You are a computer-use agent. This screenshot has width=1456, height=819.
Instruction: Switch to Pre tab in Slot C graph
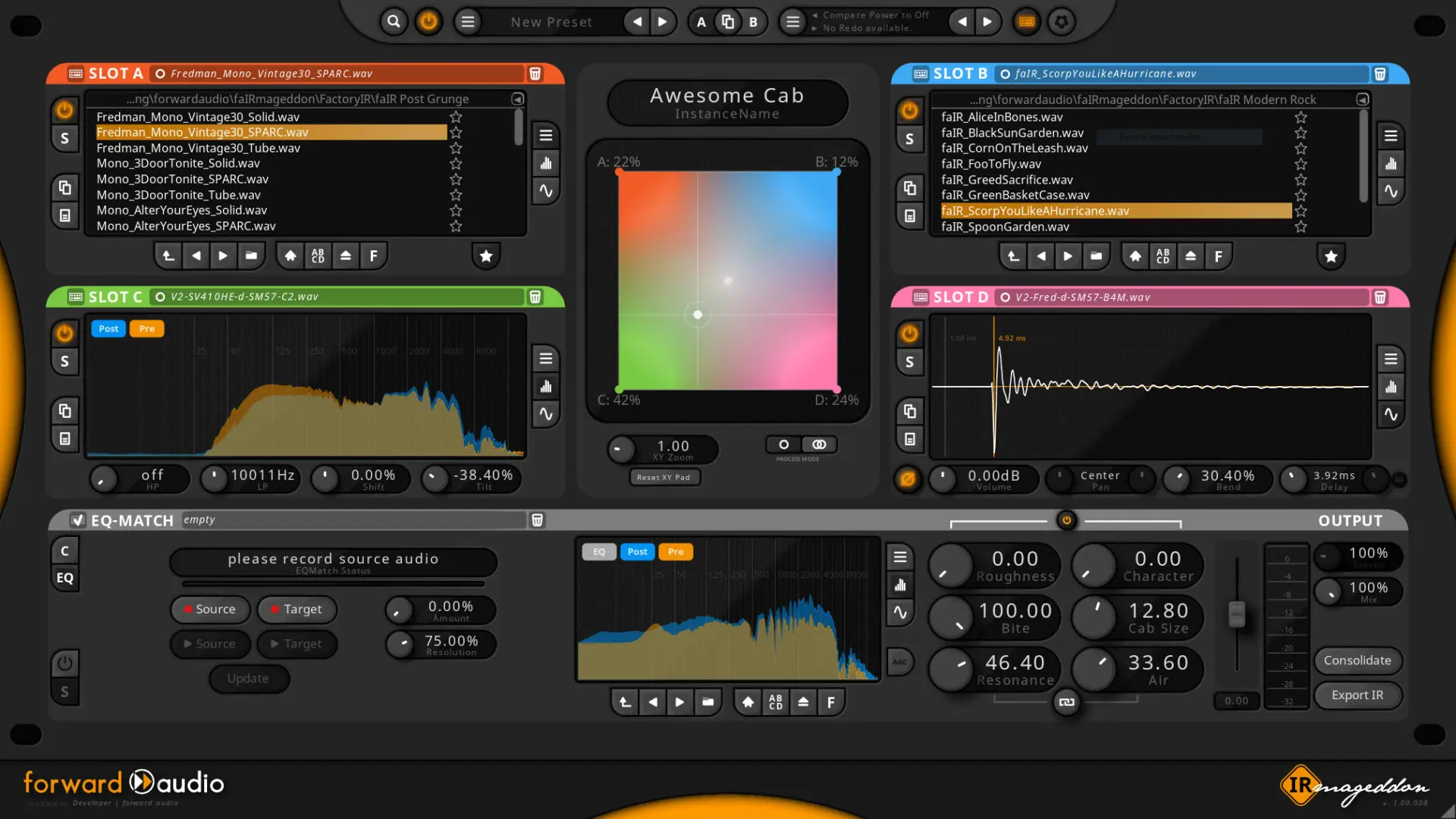146,328
